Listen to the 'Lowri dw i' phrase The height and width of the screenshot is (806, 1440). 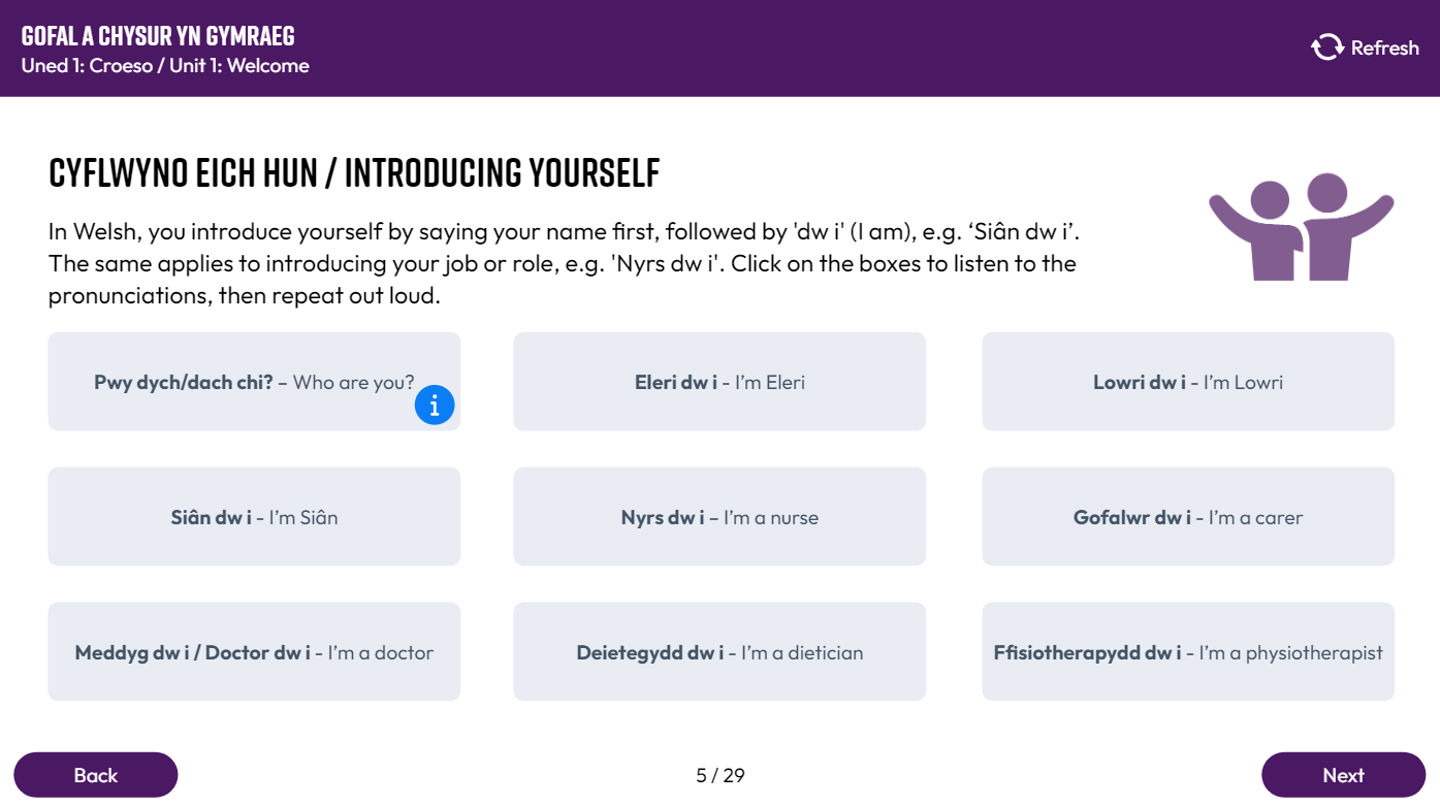[1187, 382]
